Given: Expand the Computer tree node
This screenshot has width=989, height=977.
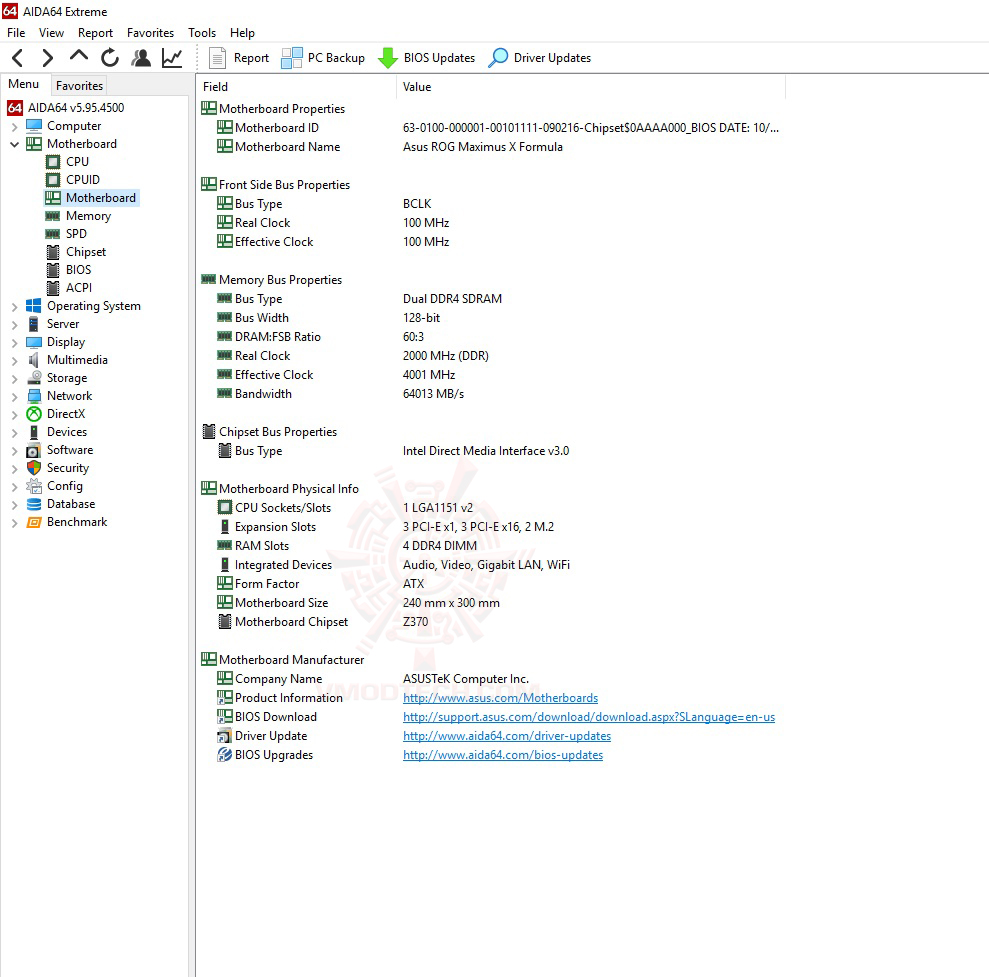Looking at the screenshot, I should (x=15, y=127).
